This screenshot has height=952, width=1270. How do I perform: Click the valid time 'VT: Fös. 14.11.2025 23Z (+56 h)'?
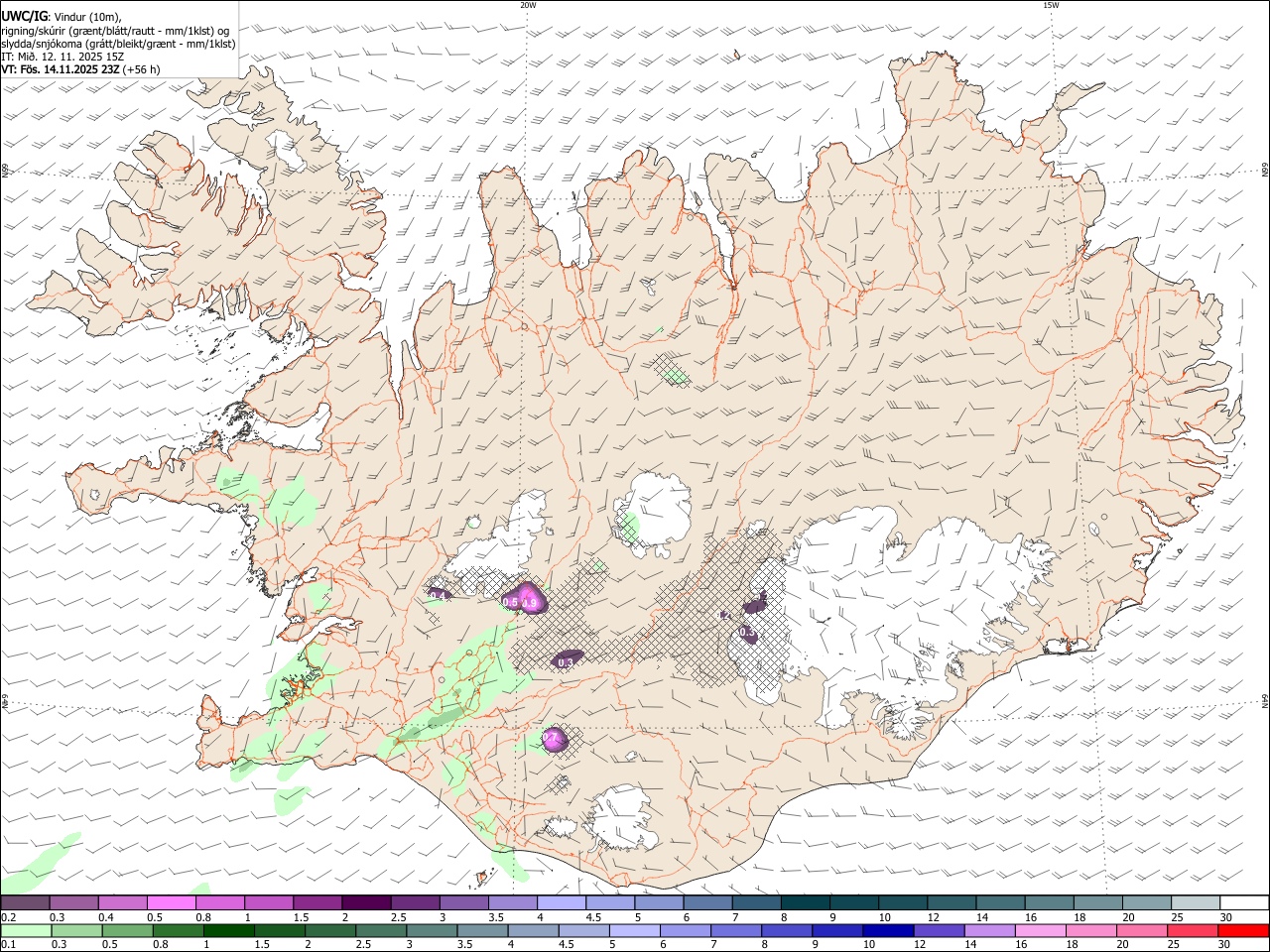click(x=80, y=69)
